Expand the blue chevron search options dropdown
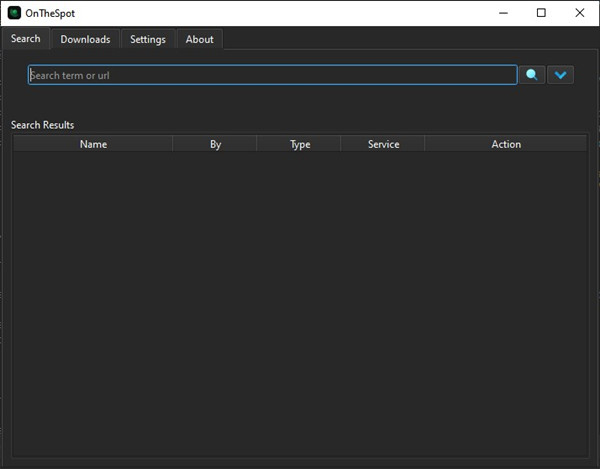This screenshot has height=469, width=600. click(561, 75)
